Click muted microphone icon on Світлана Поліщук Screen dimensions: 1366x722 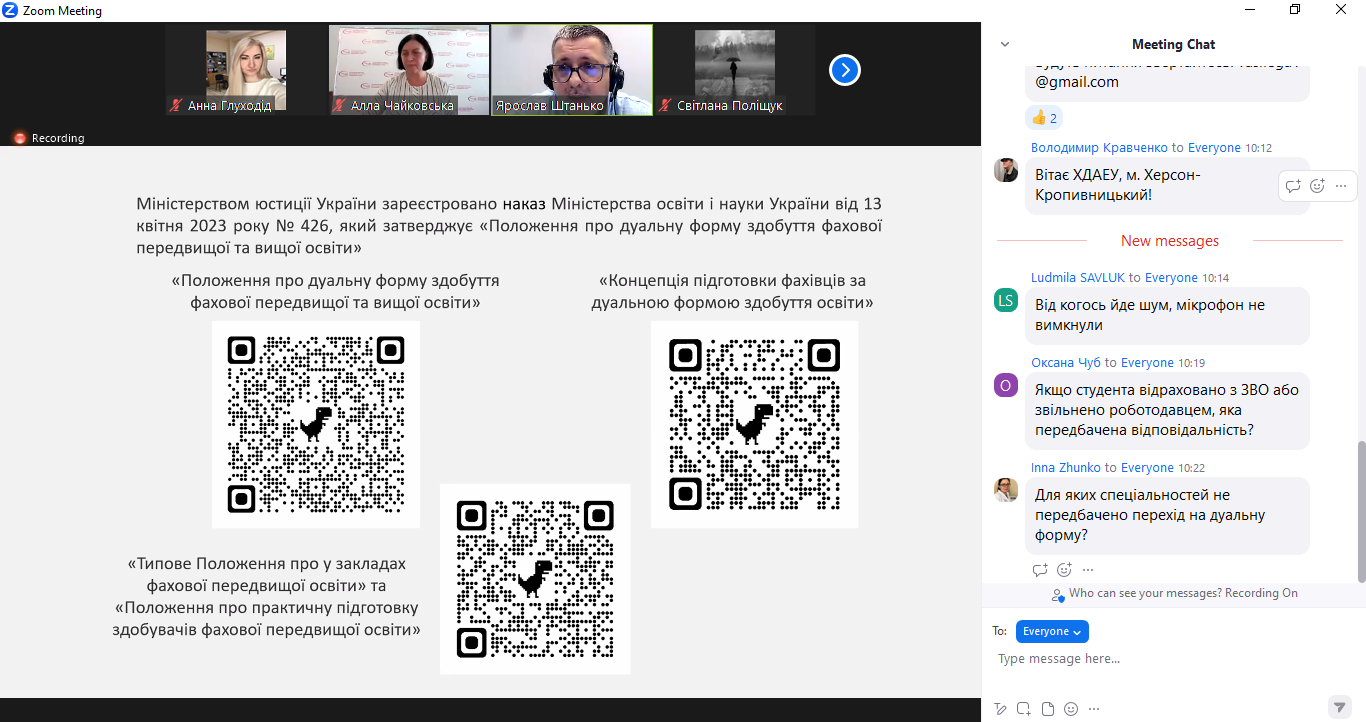[x=665, y=105]
